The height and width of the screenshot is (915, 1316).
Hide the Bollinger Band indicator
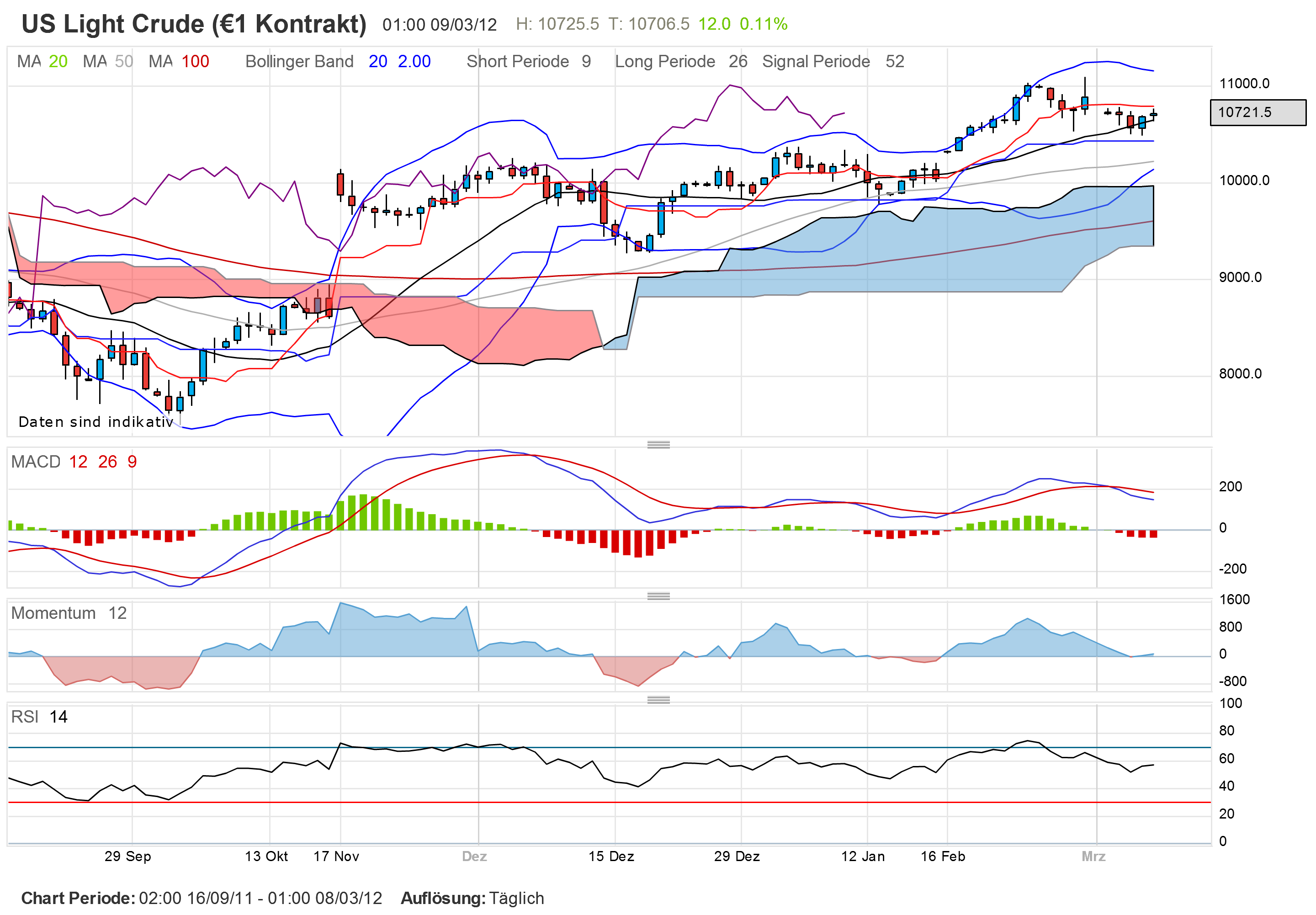coord(299,61)
